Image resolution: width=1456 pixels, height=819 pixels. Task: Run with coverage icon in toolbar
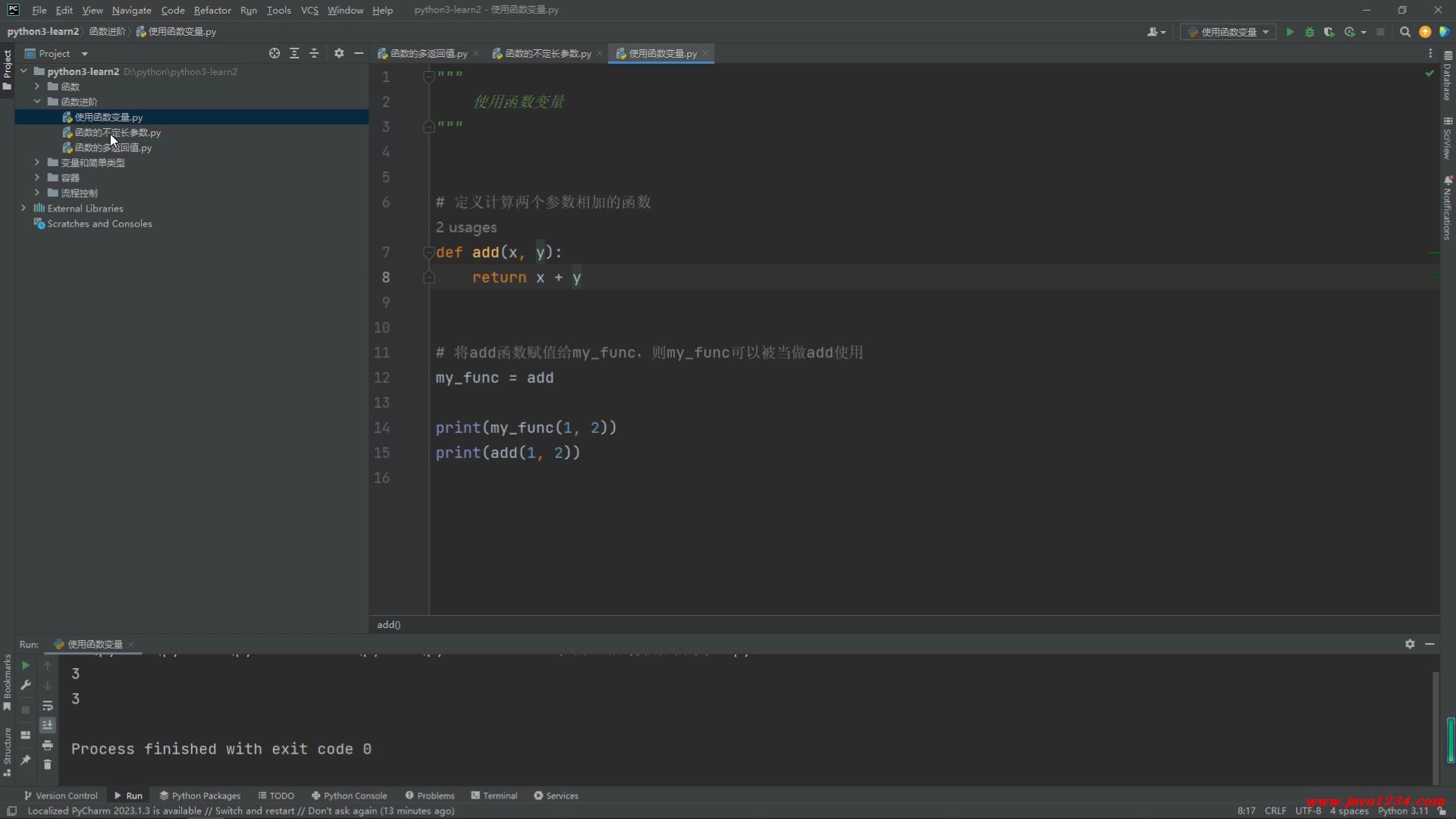point(1329,32)
